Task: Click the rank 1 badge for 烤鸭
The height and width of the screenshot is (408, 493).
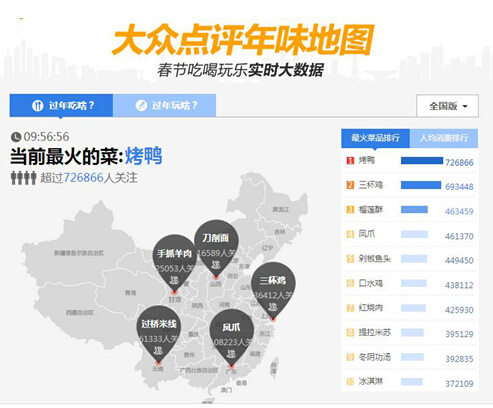Action: click(350, 161)
